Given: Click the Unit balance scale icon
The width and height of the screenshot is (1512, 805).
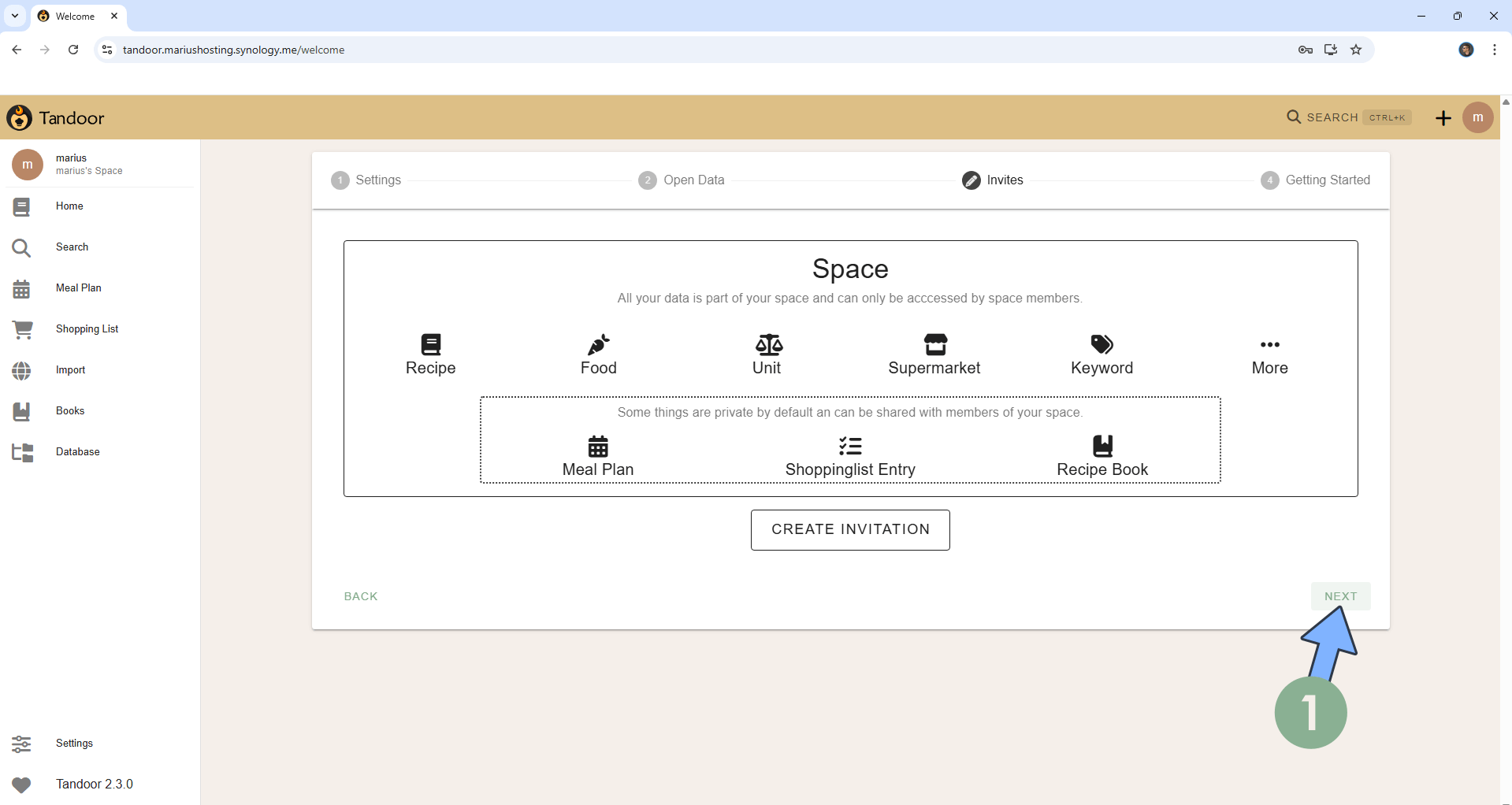Looking at the screenshot, I should (768, 344).
